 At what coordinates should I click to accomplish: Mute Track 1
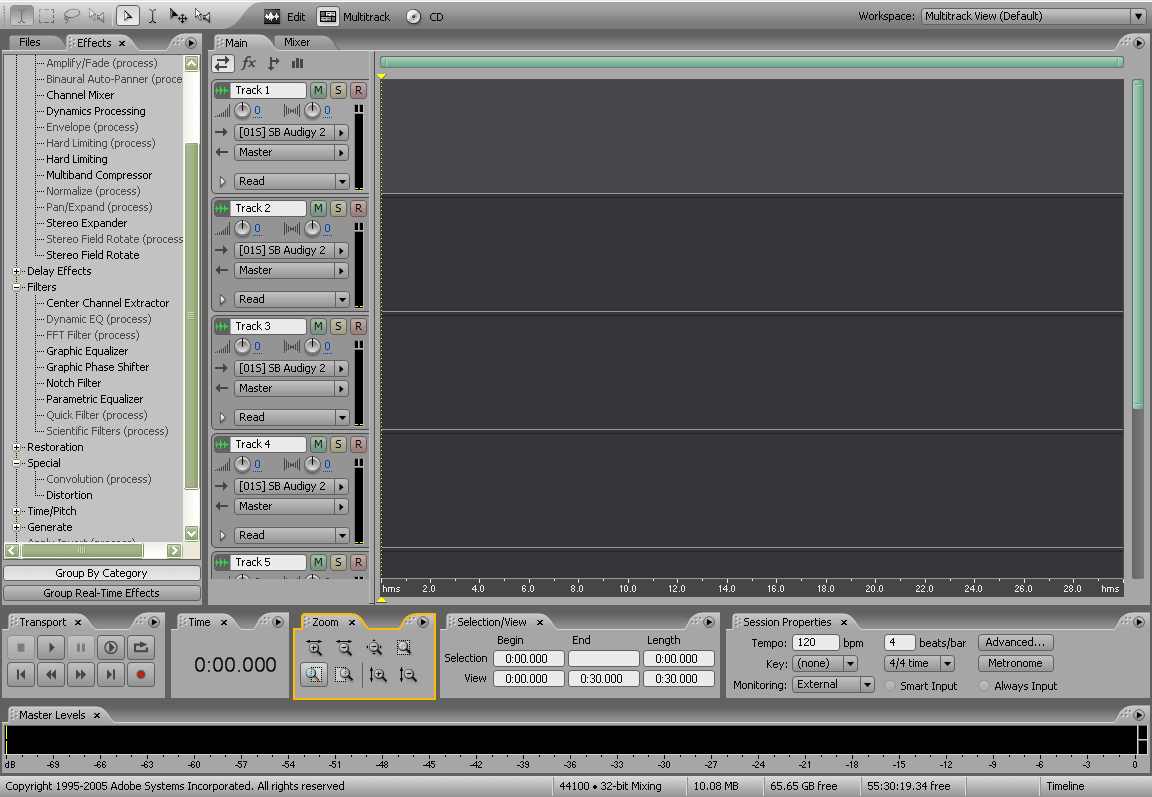[x=318, y=90]
